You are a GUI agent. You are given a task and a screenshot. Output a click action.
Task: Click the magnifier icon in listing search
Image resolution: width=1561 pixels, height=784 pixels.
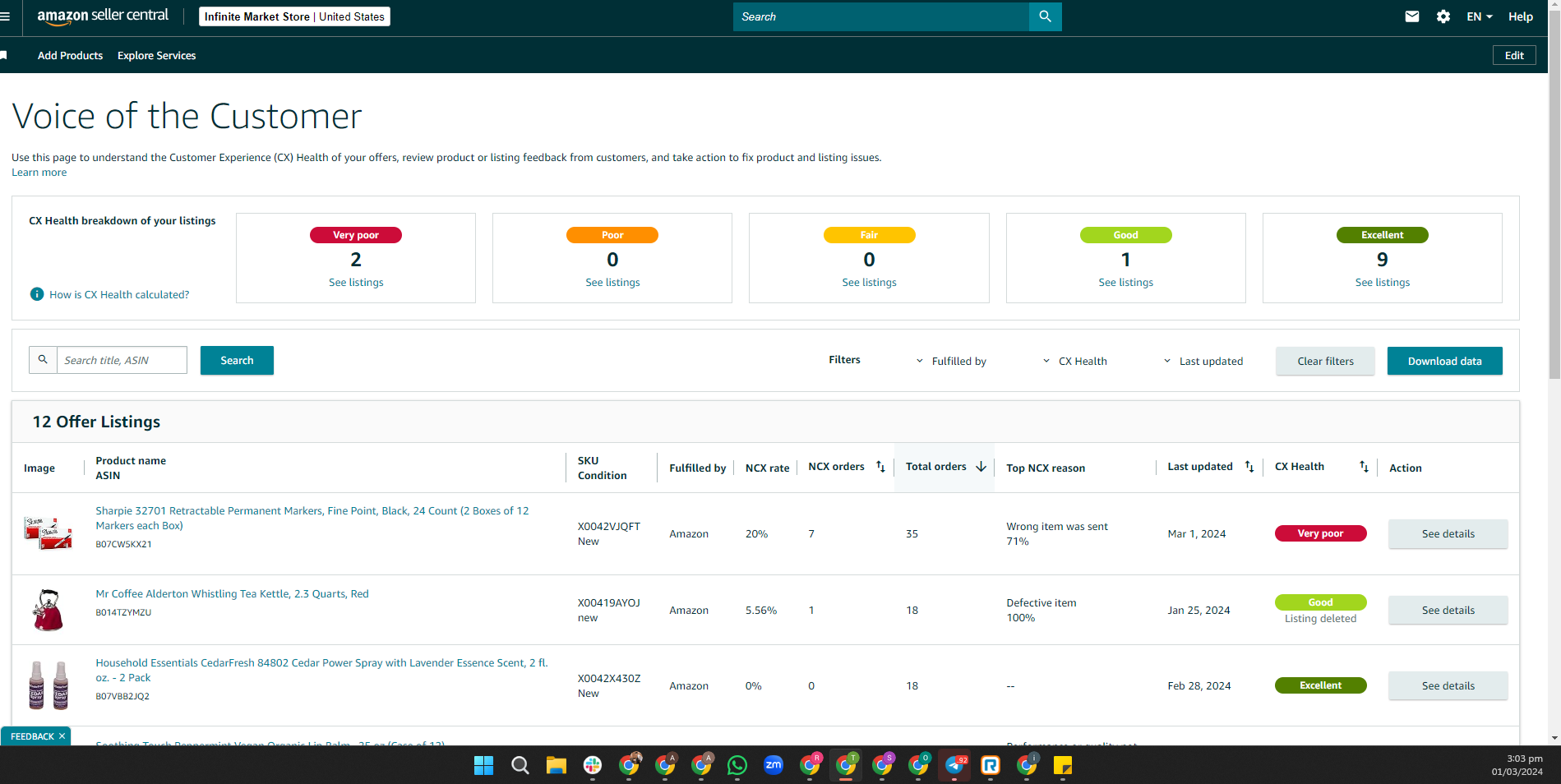(43, 360)
